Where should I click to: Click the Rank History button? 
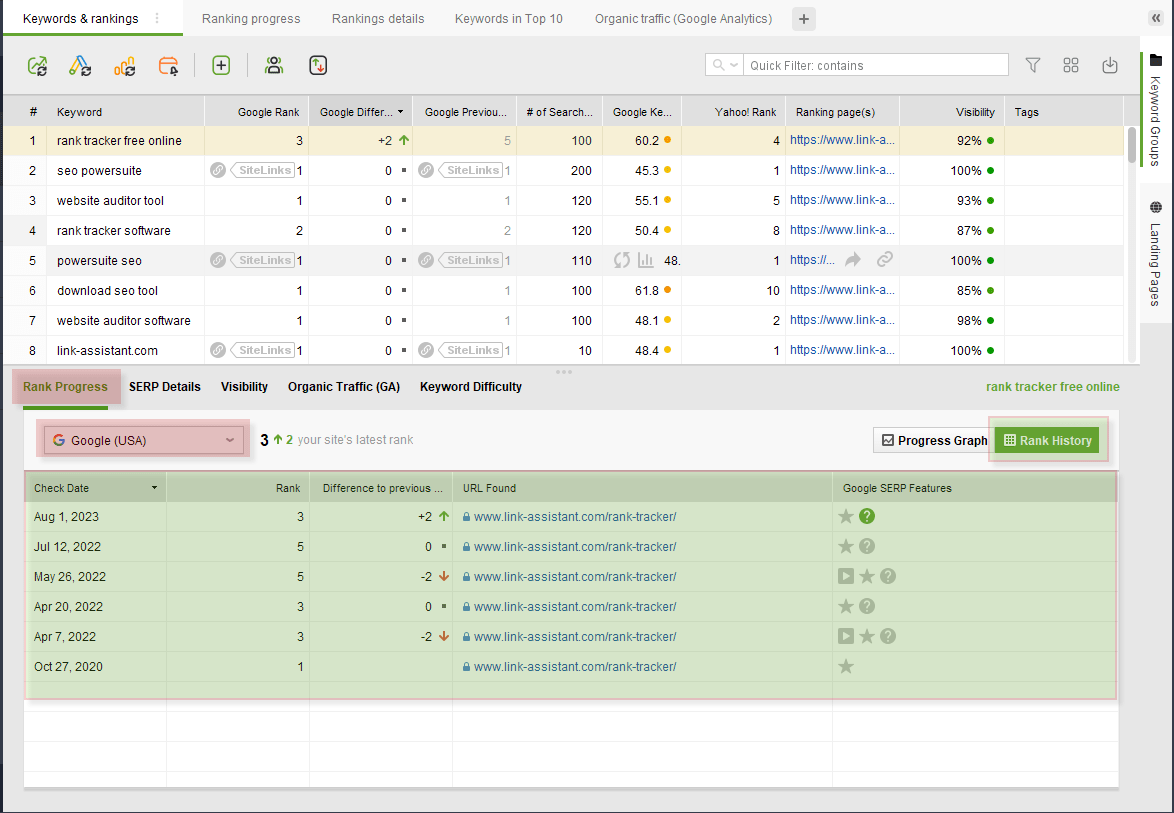coord(1047,440)
